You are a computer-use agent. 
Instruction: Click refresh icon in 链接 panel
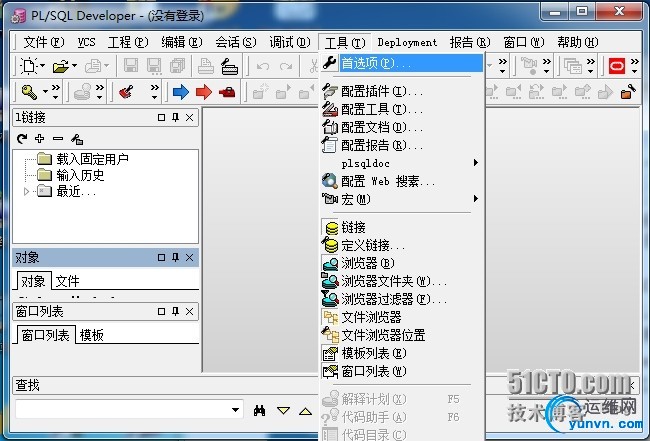[x=22, y=138]
